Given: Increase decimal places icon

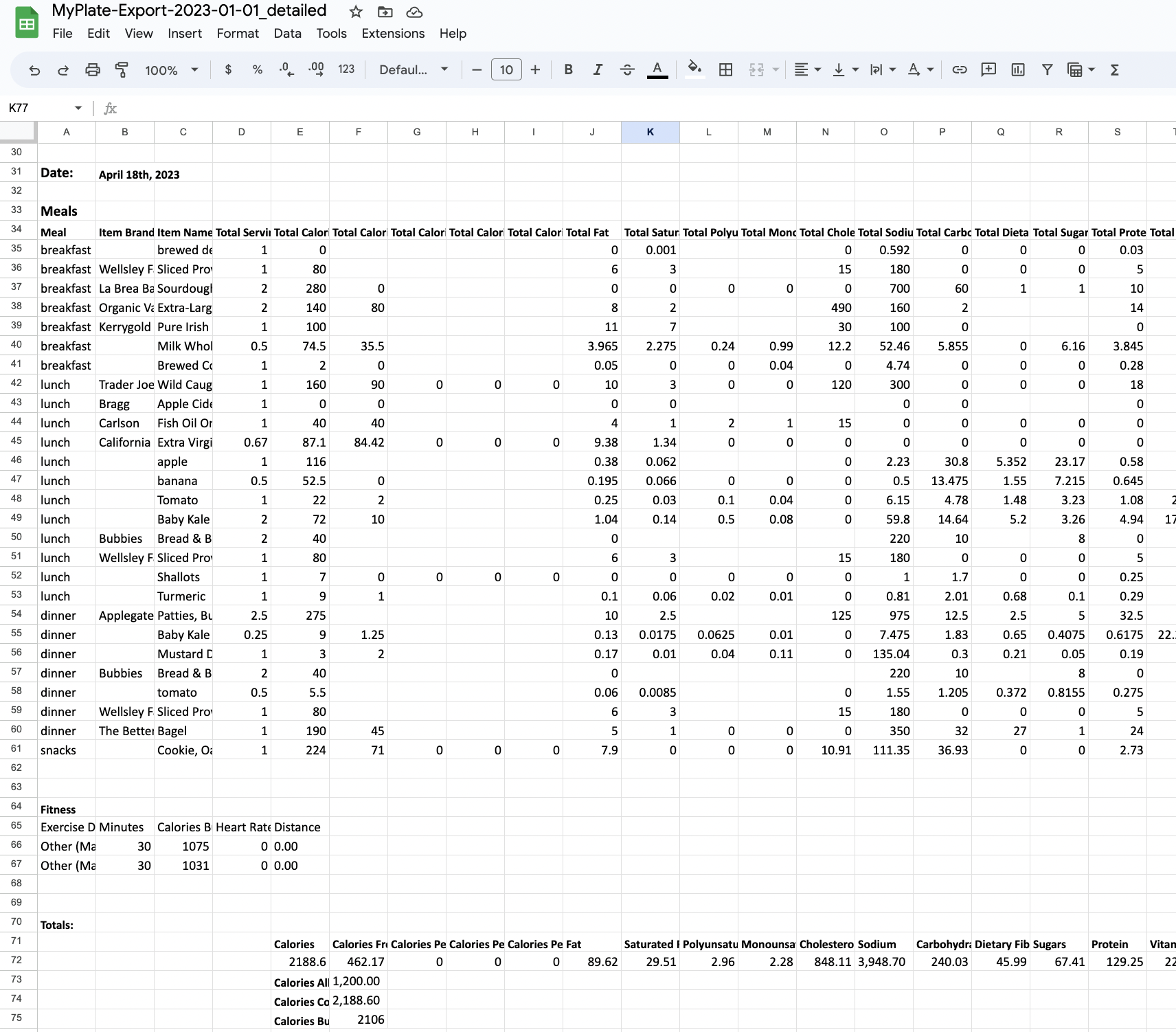Looking at the screenshot, I should pyautogui.click(x=316, y=69).
